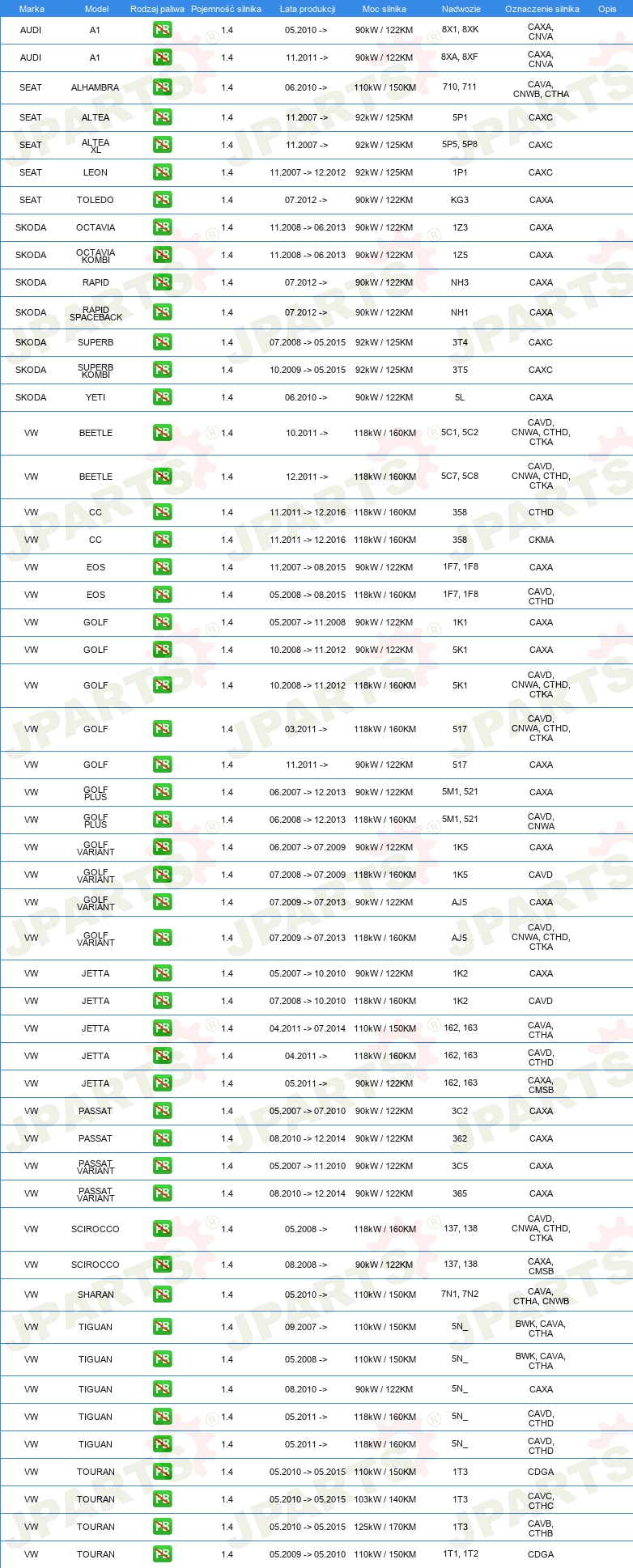Click body code 1Z3 in Octavia row
Image resolution: width=633 pixels, height=1568 pixels.
click(x=460, y=227)
